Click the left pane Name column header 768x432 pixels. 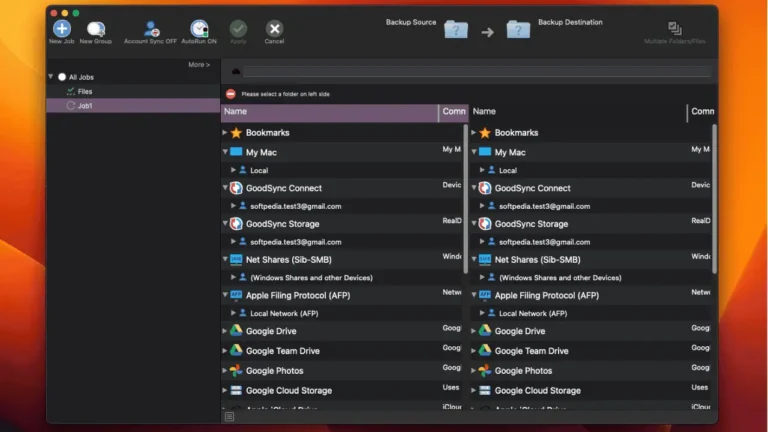pyautogui.click(x=330, y=112)
